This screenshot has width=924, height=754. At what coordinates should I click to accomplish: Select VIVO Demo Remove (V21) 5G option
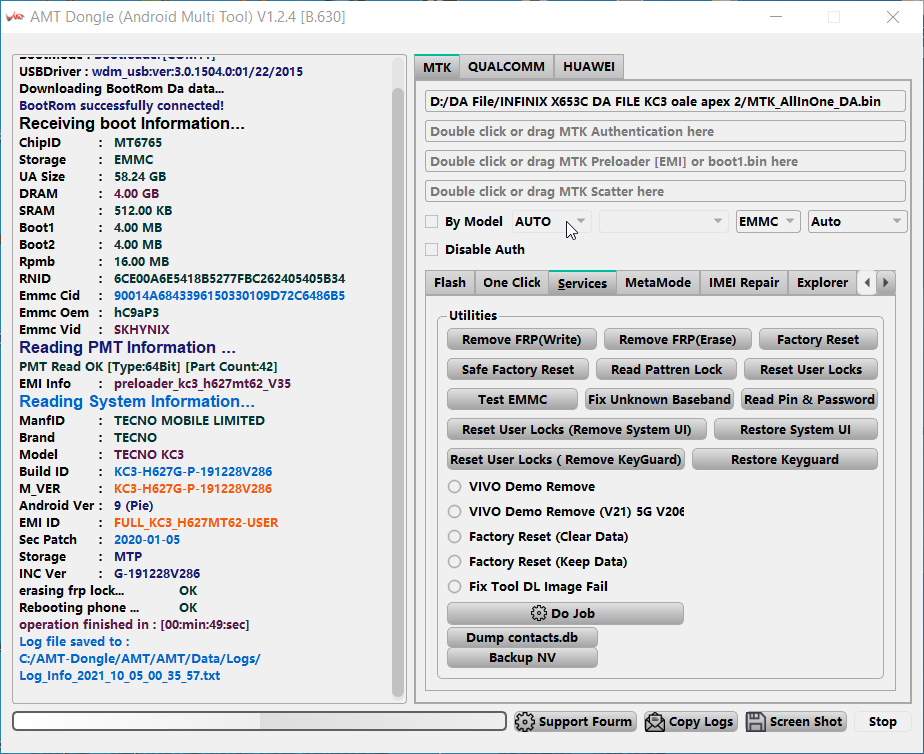tap(454, 511)
